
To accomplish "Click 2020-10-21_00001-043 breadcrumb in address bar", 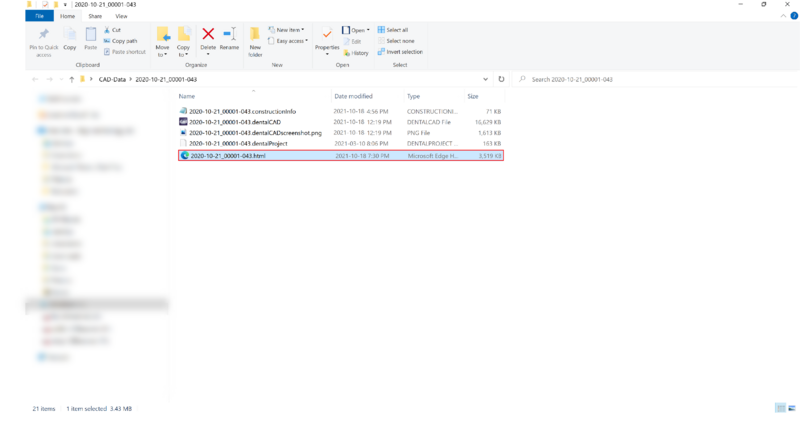I will 166,80.
